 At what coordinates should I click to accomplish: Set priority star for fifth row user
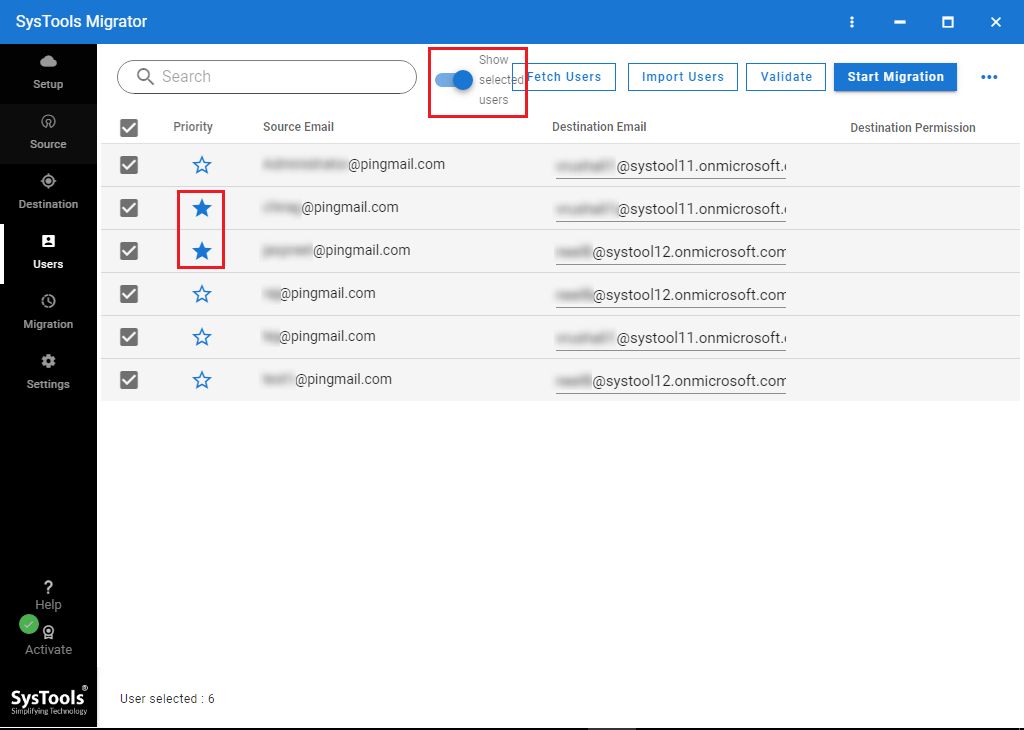(x=202, y=337)
